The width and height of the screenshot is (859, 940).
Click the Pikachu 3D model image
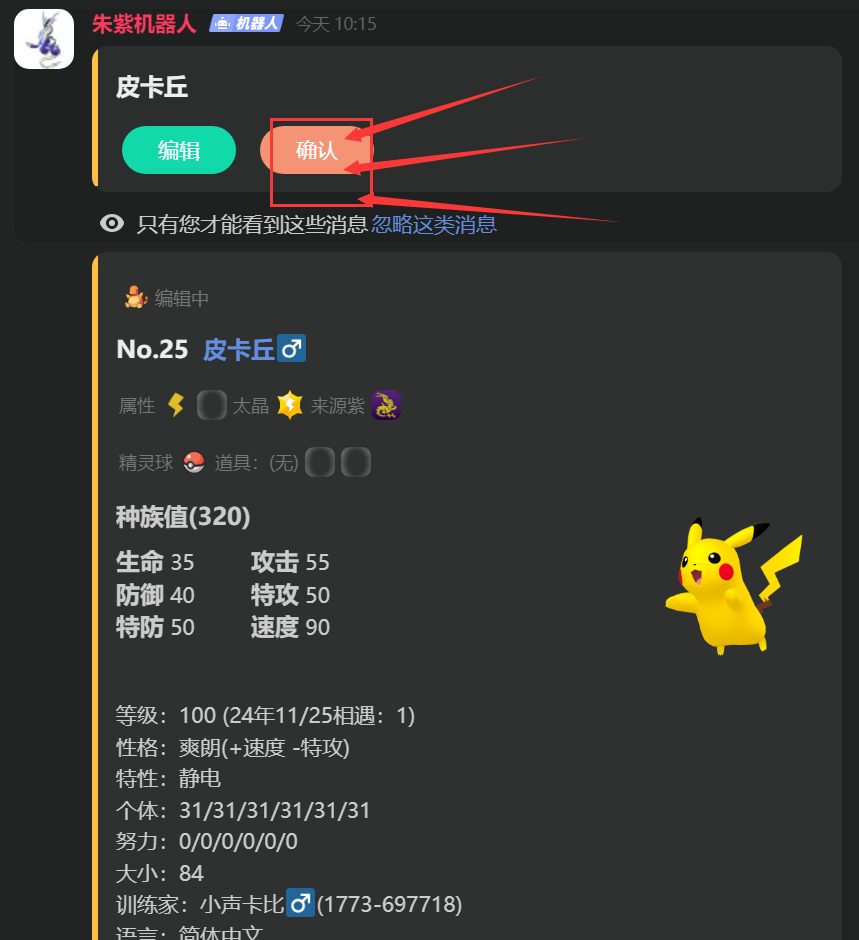click(734, 586)
